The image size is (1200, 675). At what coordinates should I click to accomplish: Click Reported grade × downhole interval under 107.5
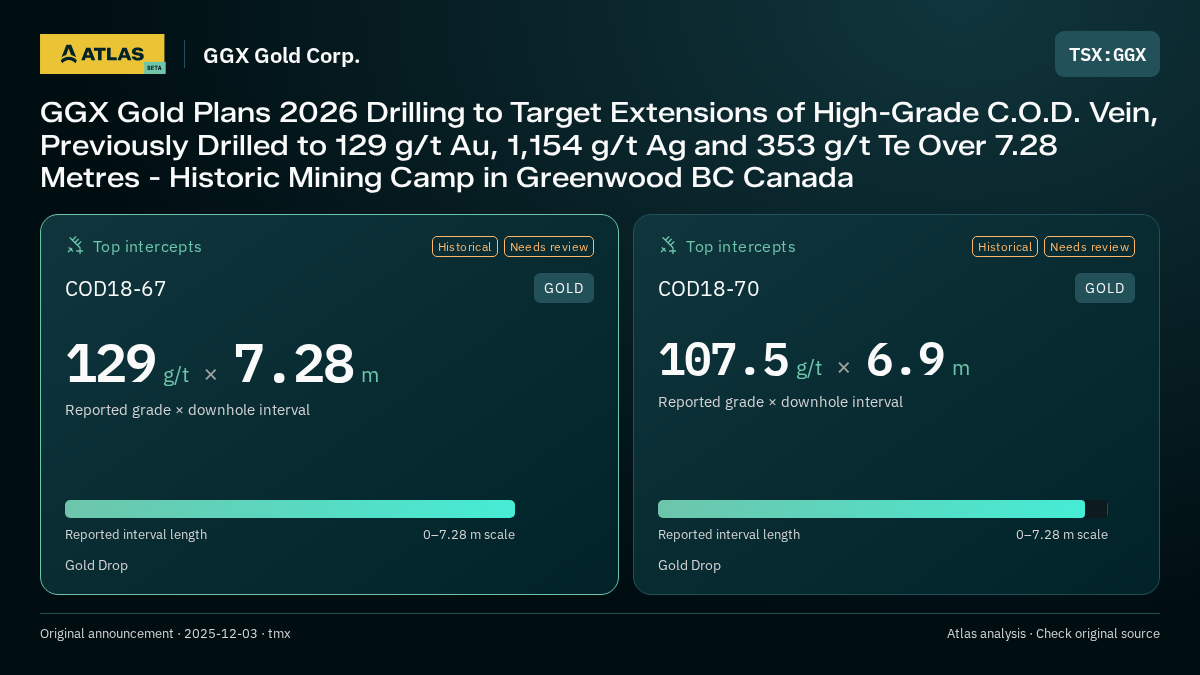[x=780, y=402]
